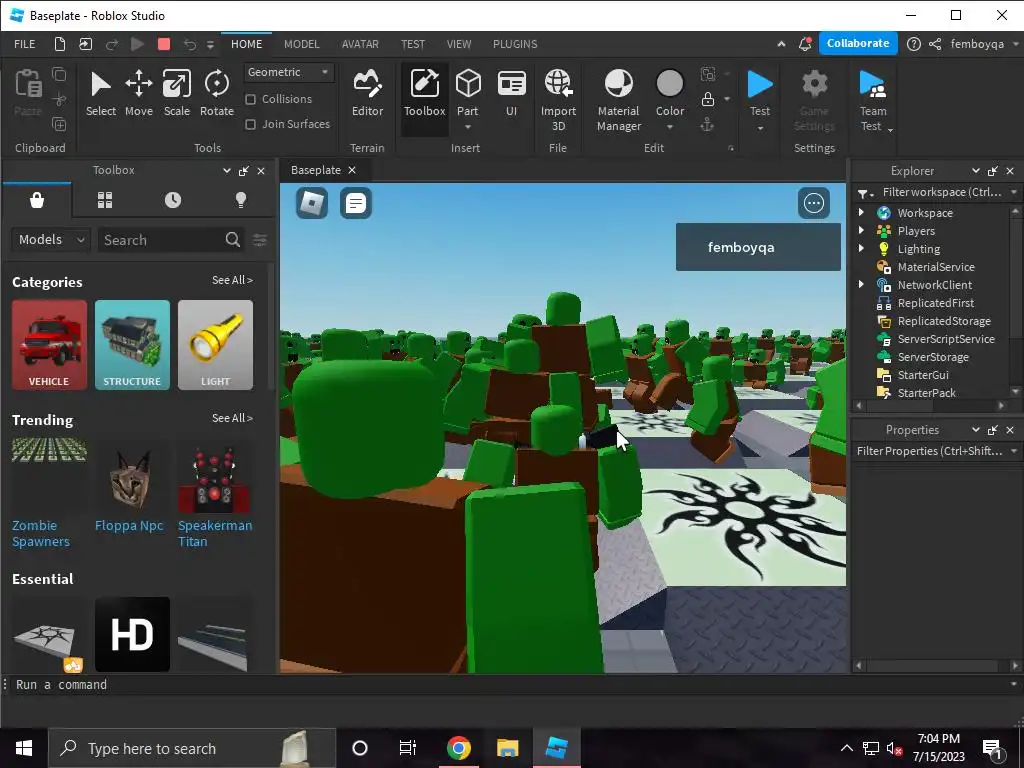The width and height of the screenshot is (1024, 768).
Task: Open the Models category dropdown
Action: [51, 240]
